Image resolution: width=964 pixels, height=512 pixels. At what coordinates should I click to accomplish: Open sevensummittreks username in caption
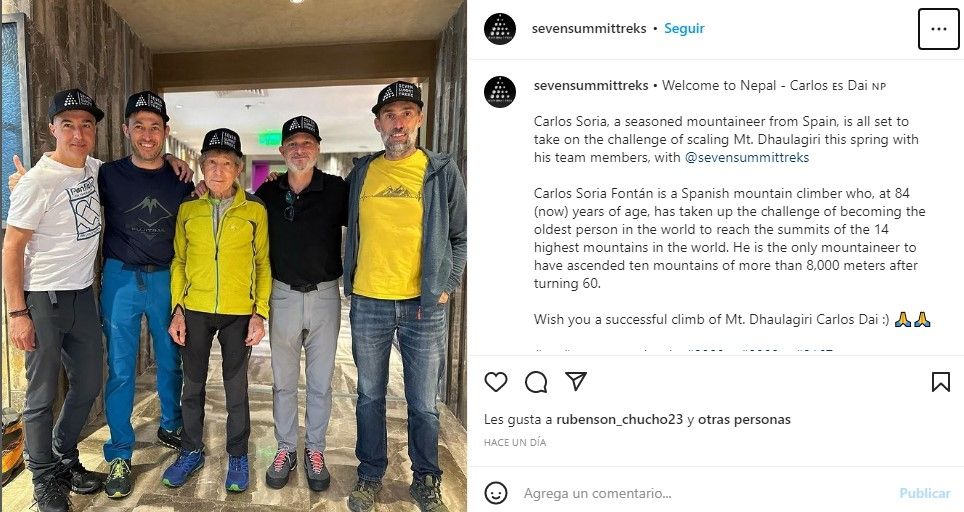tap(591, 85)
